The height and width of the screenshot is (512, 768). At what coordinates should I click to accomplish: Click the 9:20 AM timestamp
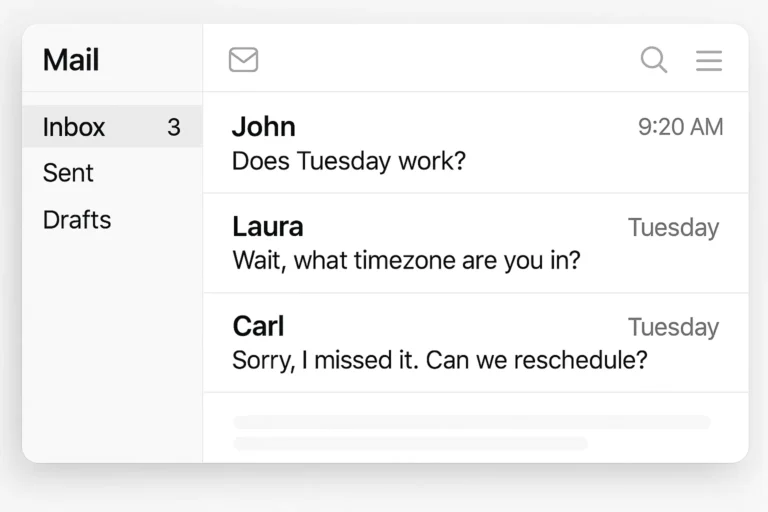pyautogui.click(x=680, y=127)
